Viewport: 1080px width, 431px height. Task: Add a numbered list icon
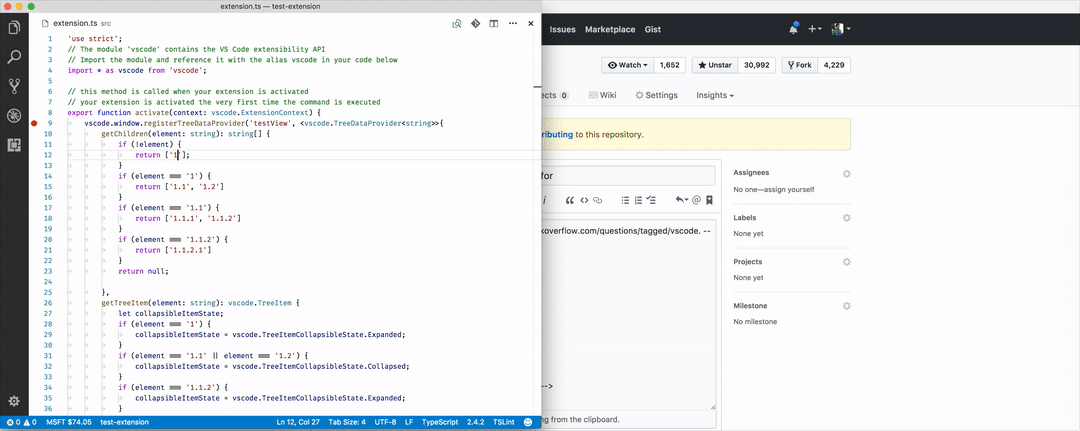point(638,200)
